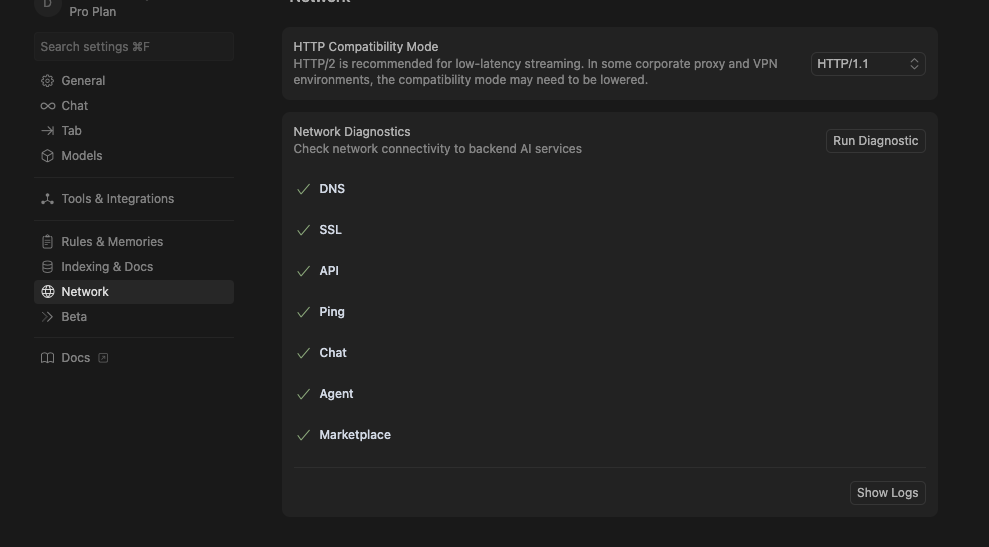Screen dimensions: 989x547
Task: Click the Beta double-chevron icon
Action: point(47,317)
